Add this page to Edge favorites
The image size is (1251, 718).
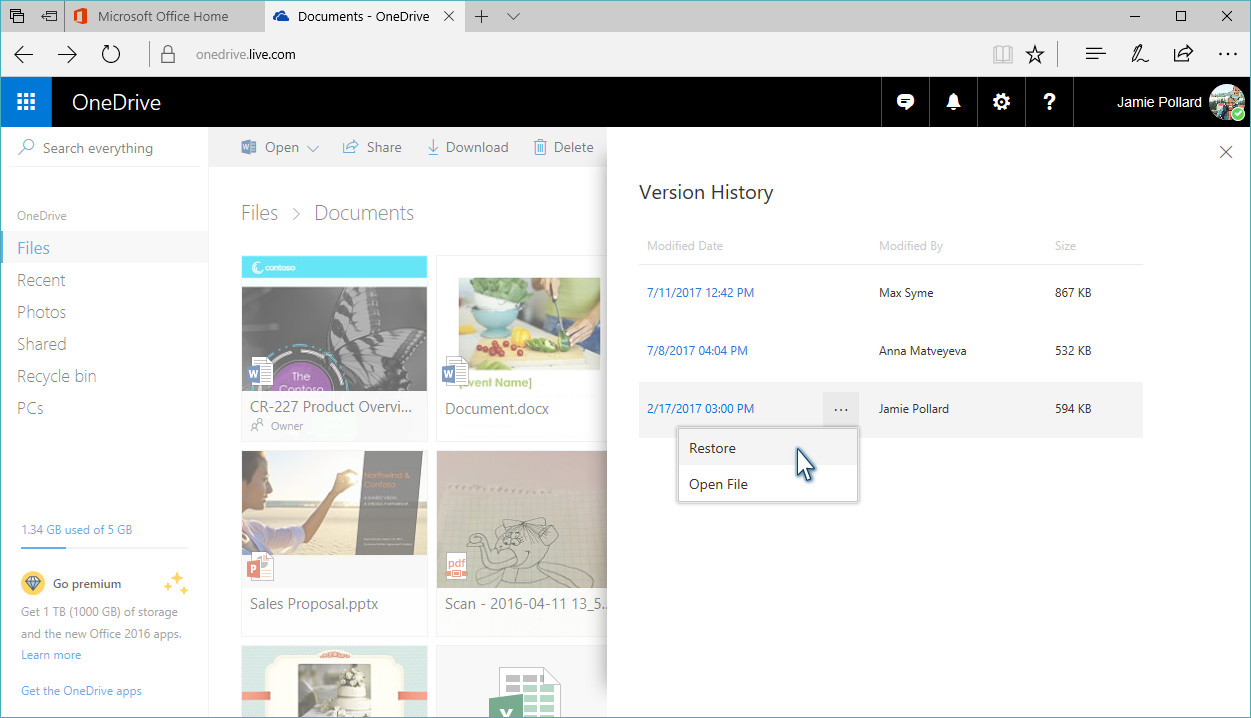[1035, 54]
